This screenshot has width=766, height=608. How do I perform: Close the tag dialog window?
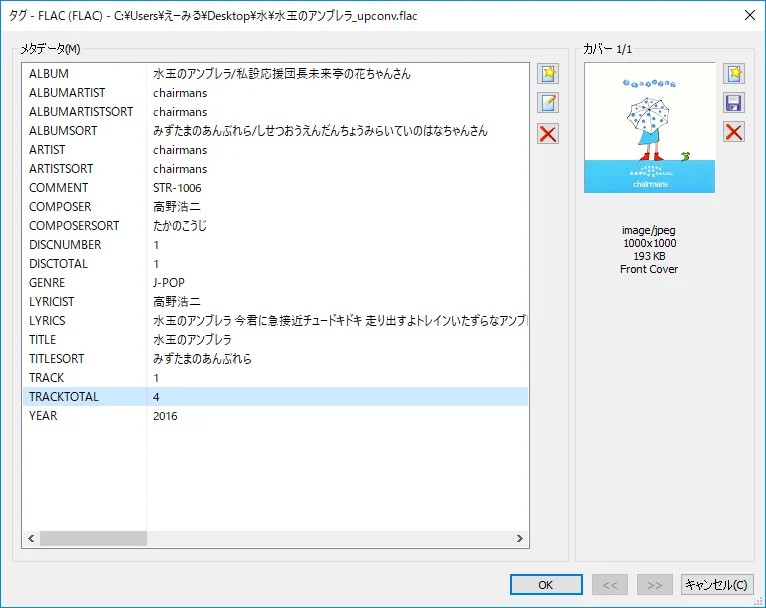click(x=749, y=14)
